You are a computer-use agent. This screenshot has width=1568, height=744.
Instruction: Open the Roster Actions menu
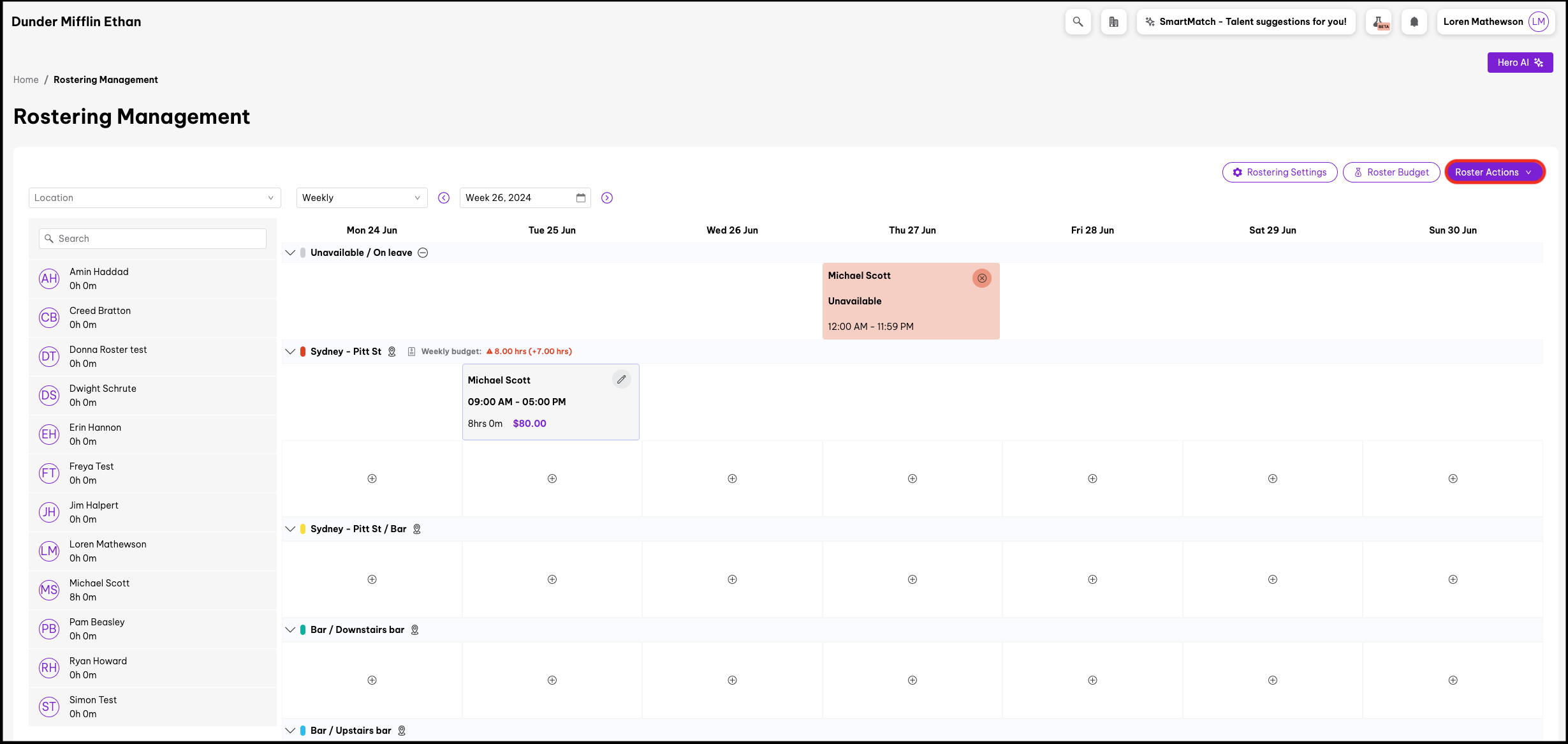pos(1493,172)
